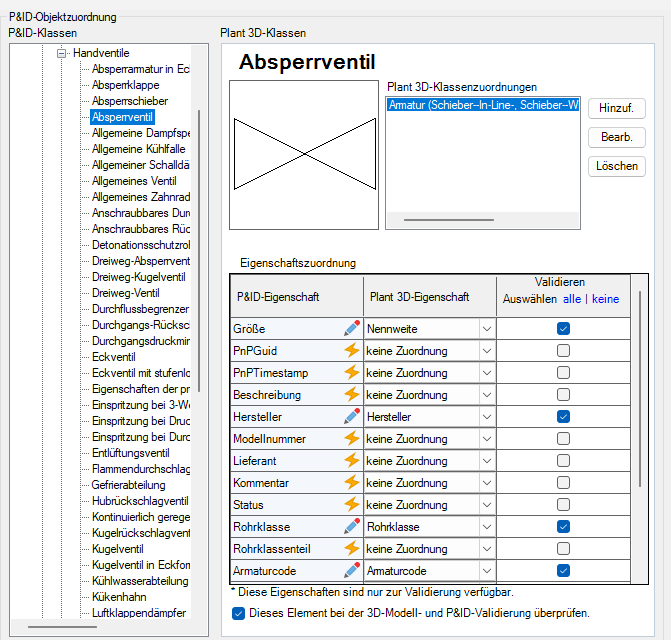Click the lightning icon in the Beschreibung row
This screenshot has width=671, height=640.
(352, 394)
